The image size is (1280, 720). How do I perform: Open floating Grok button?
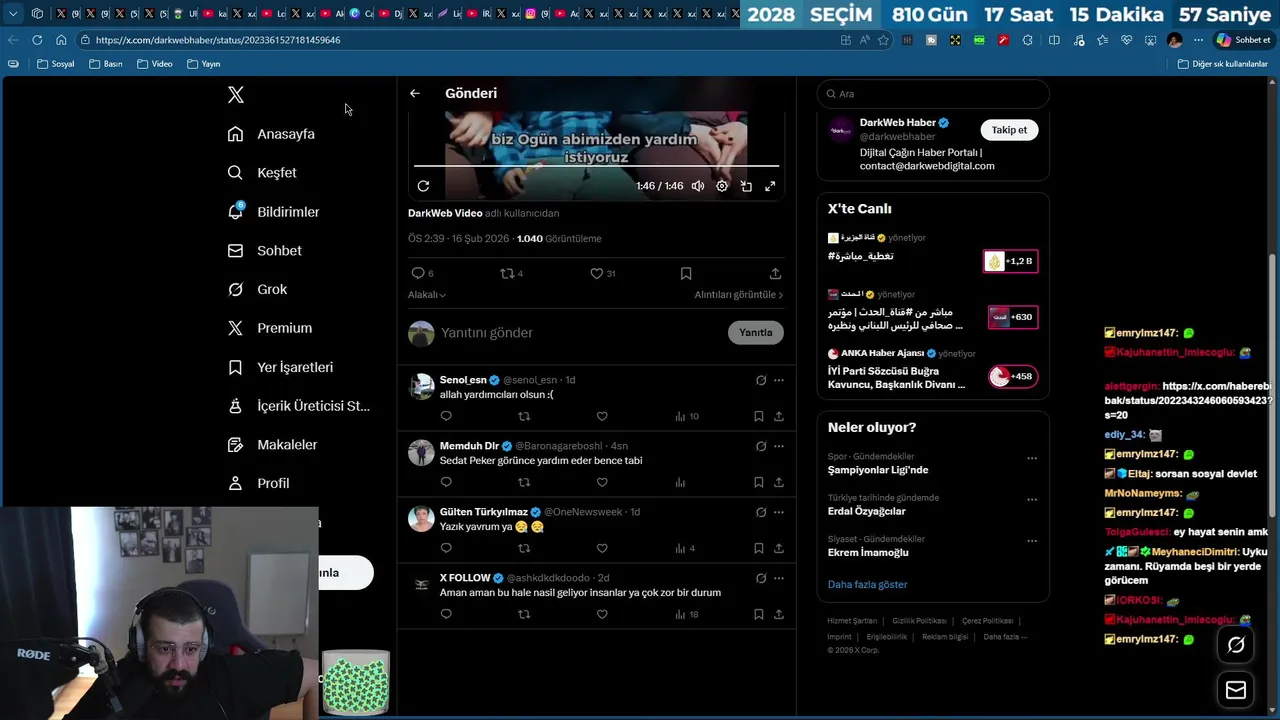1236,645
